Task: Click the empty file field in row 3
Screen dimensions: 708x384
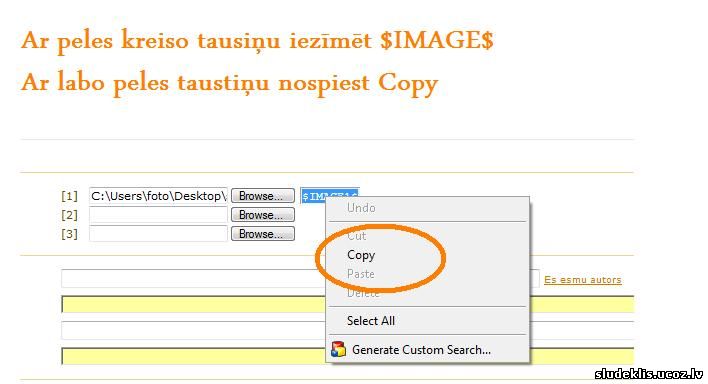Action: click(158, 234)
